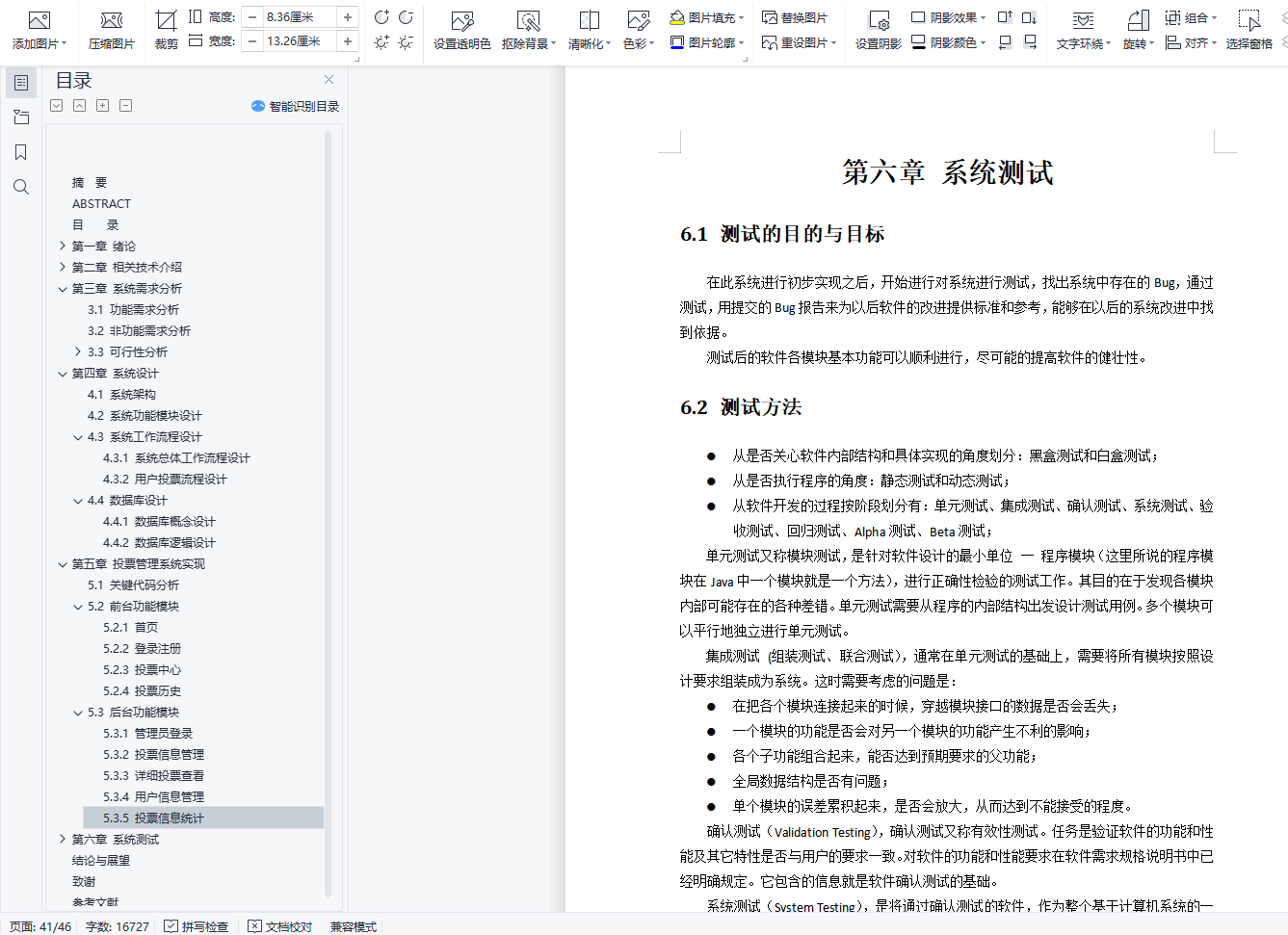Select the 裁剪 crop tool
Screen dimensions: 1288x935
(x=167, y=30)
